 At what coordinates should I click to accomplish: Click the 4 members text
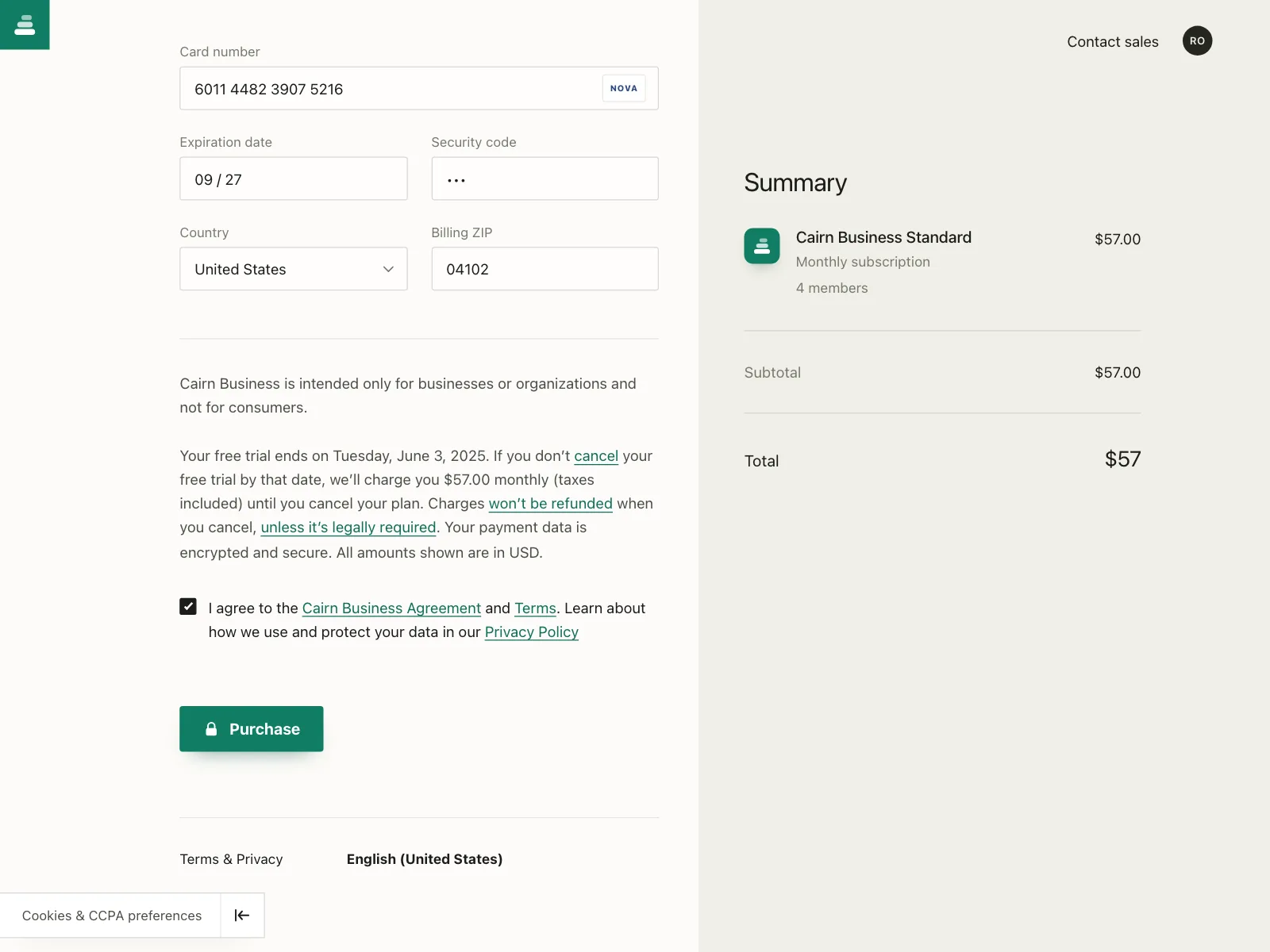click(832, 288)
